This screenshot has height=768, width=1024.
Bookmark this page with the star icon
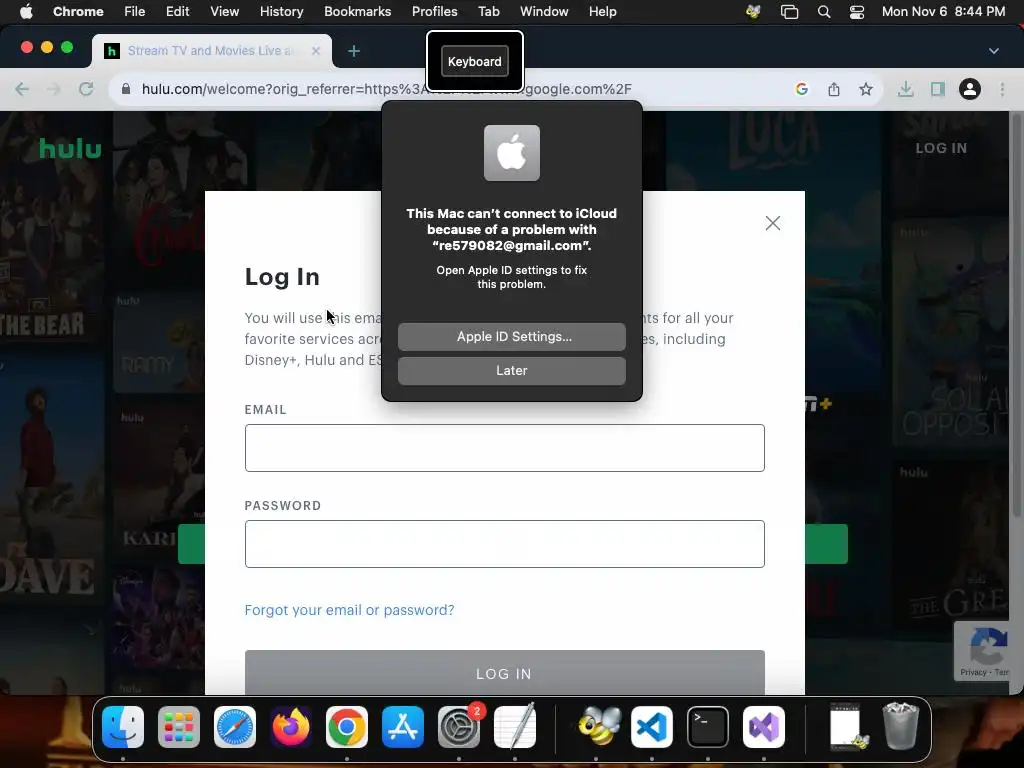click(866, 89)
